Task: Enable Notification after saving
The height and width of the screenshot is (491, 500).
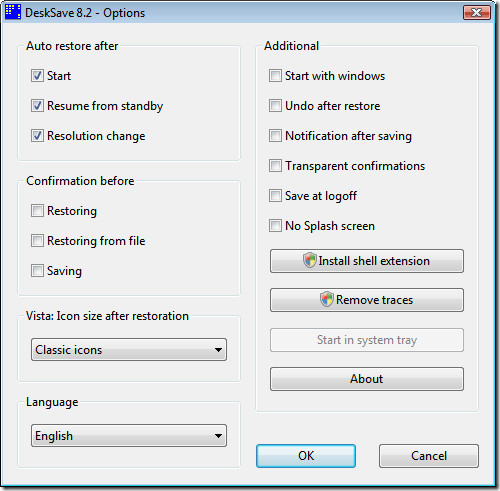Action: (x=275, y=136)
